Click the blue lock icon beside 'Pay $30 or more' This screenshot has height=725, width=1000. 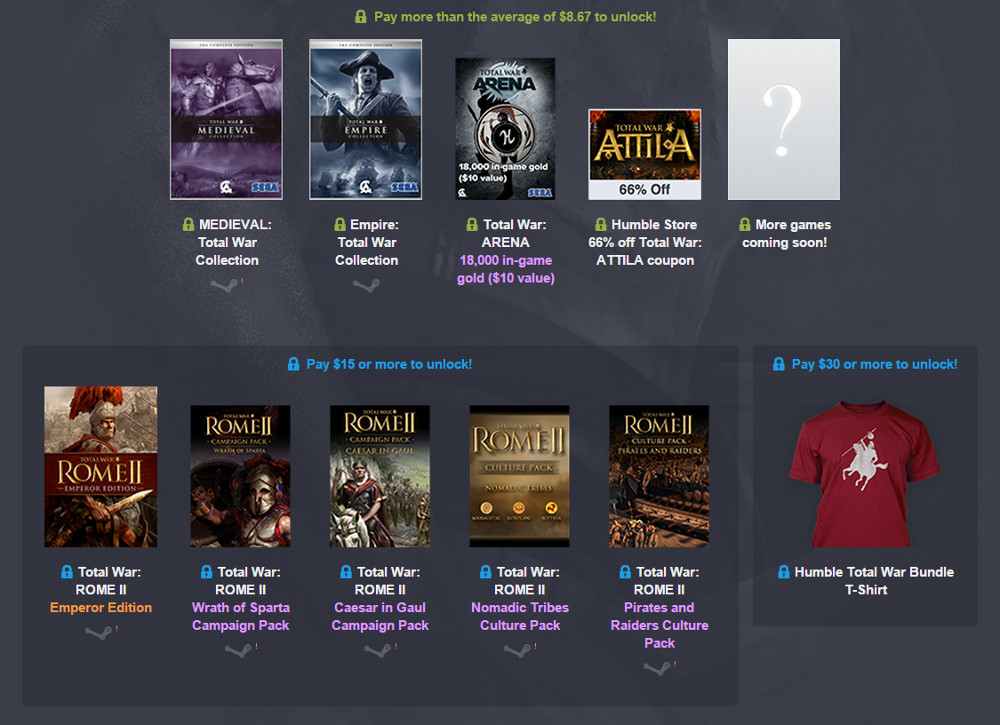coord(779,364)
